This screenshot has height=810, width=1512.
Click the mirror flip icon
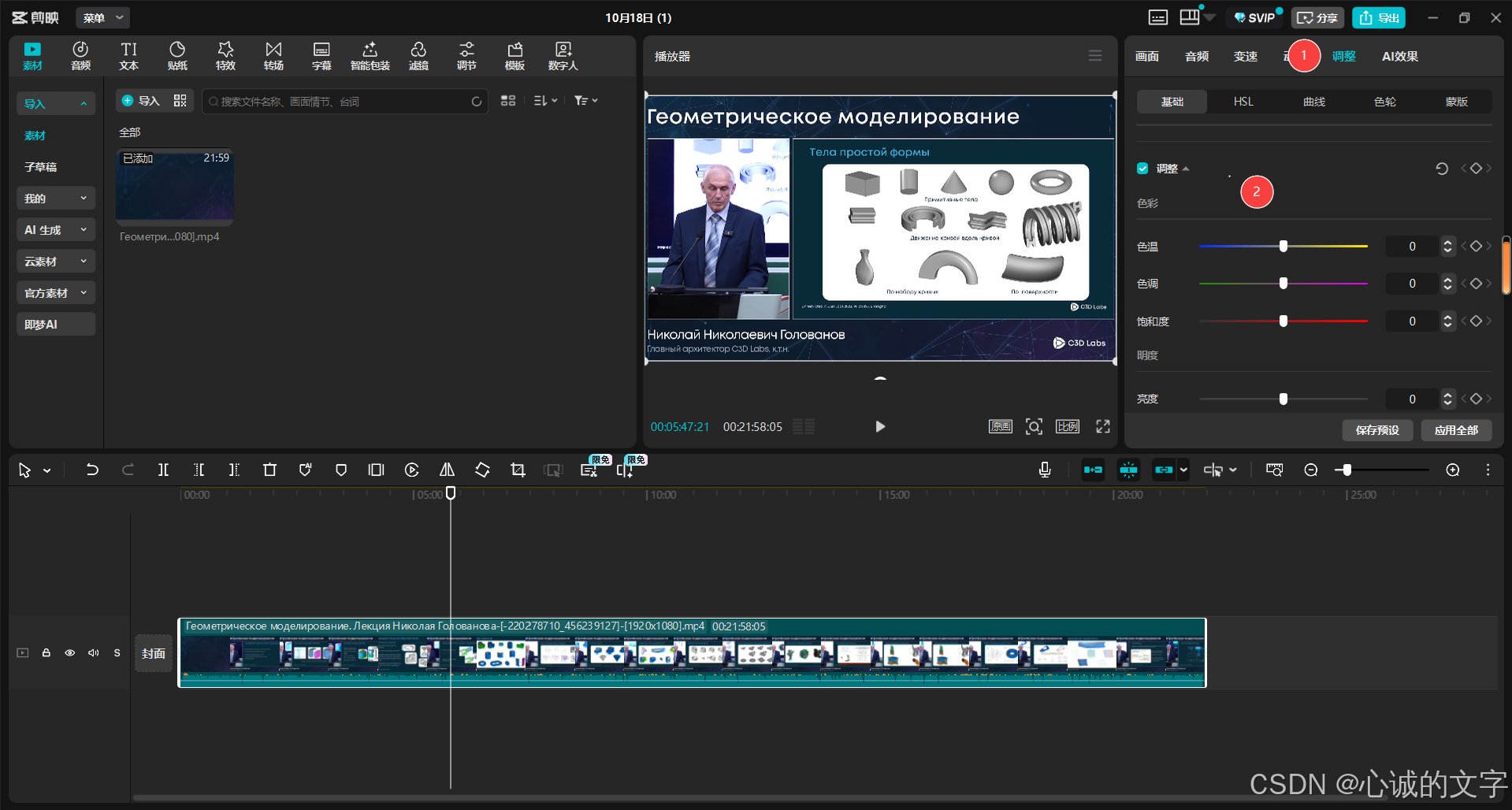(447, 470)
